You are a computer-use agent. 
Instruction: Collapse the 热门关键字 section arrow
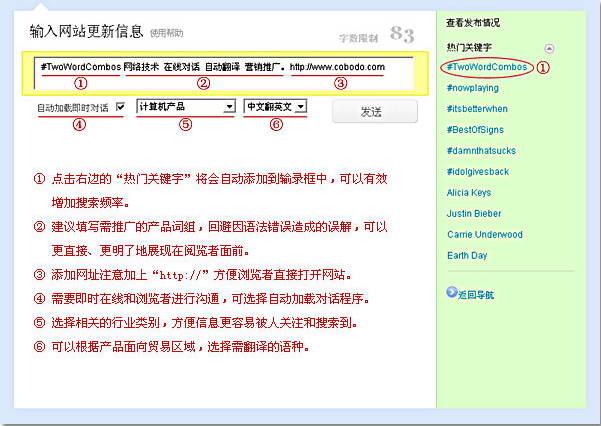(549, 48)
